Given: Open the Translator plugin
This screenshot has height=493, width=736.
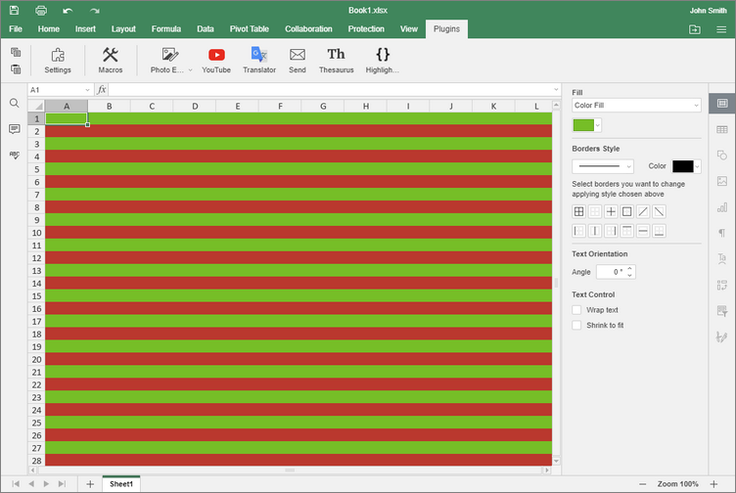Looking at the screenshot, I should 259,61.
